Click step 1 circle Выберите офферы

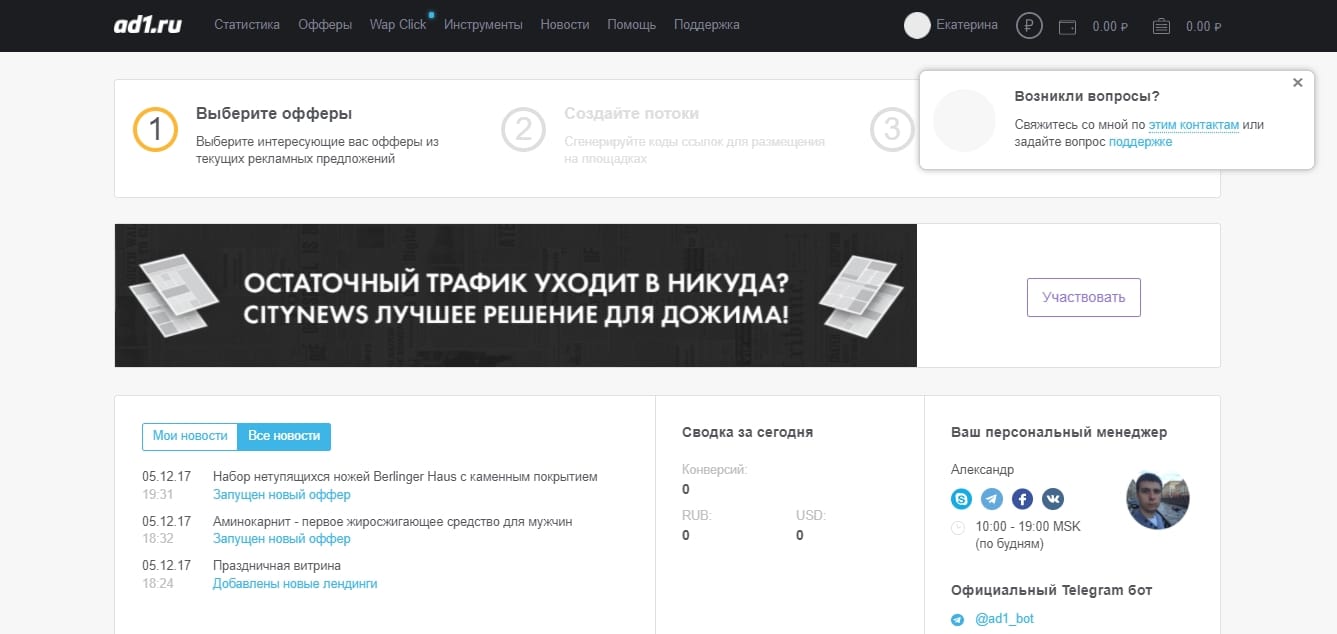tap(155, 130)
